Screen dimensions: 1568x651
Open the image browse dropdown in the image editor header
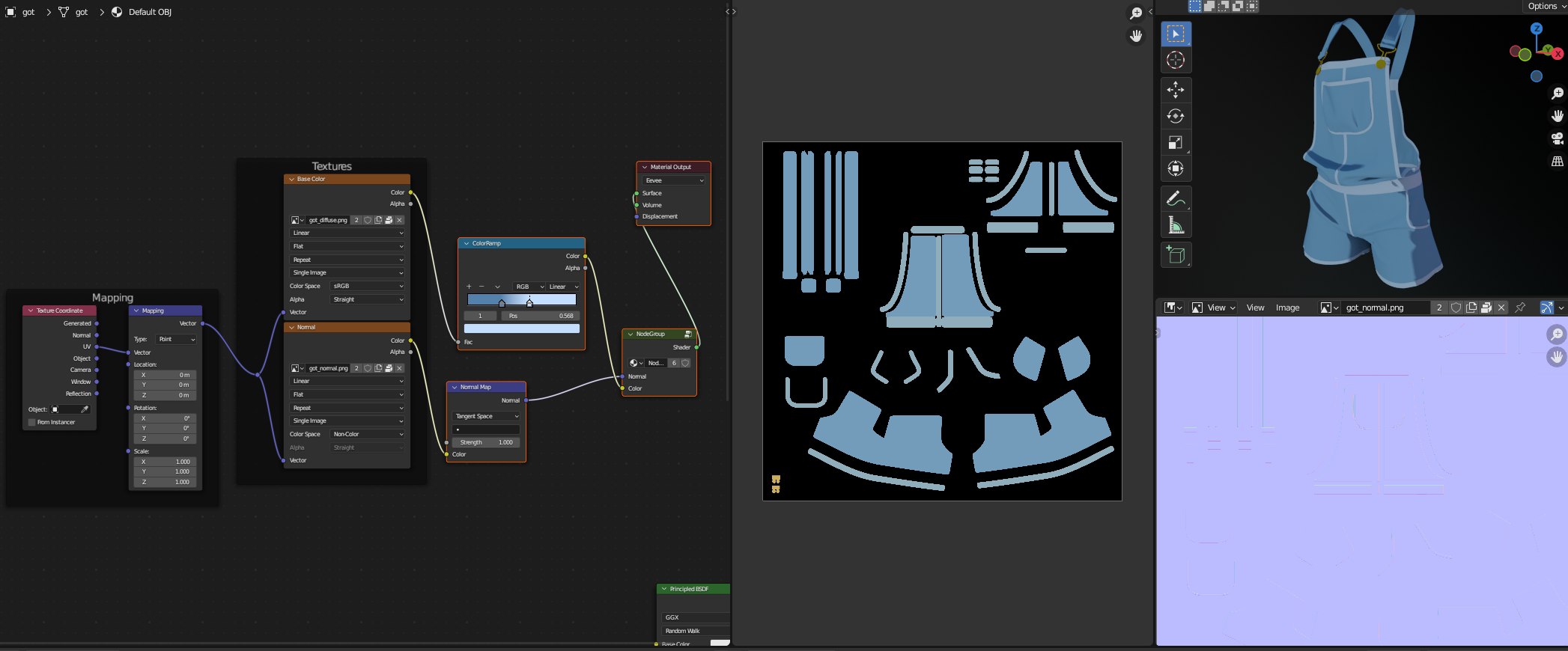click(1329, 308)
